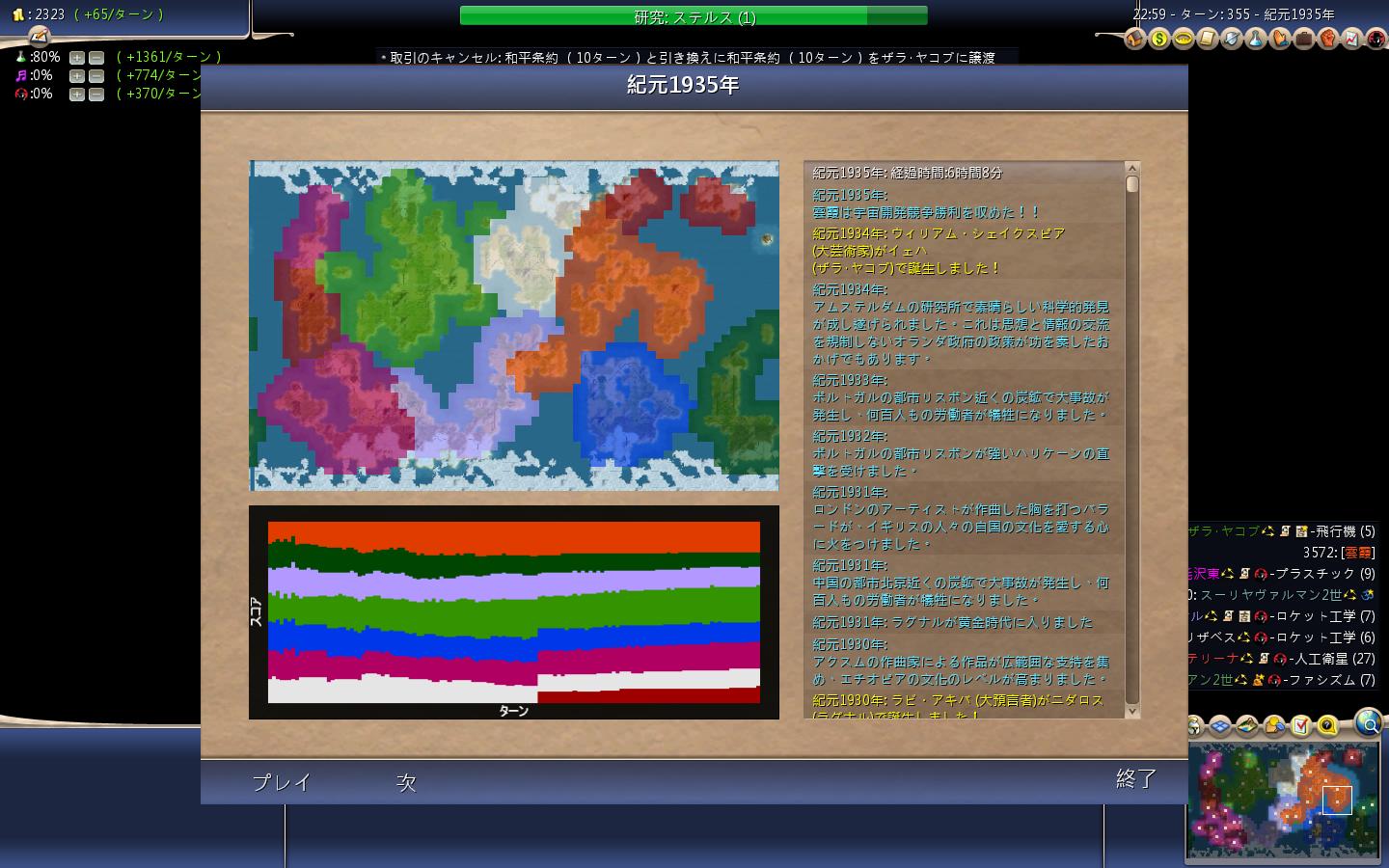The width and height of the screenshot is (1389, 868).
Task: Increase the culture rate with plus
Action: click(x=77, y=76)
